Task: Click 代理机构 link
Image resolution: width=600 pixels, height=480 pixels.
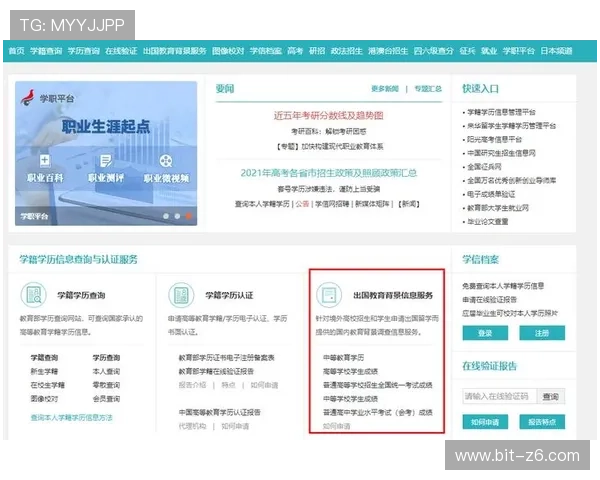Action: tap(192, 426)
